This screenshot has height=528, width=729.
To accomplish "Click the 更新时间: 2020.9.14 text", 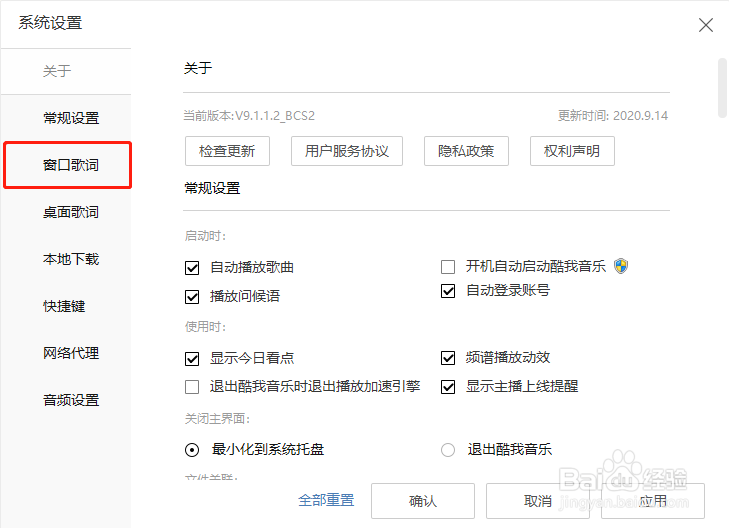I will tap(613, 116).
